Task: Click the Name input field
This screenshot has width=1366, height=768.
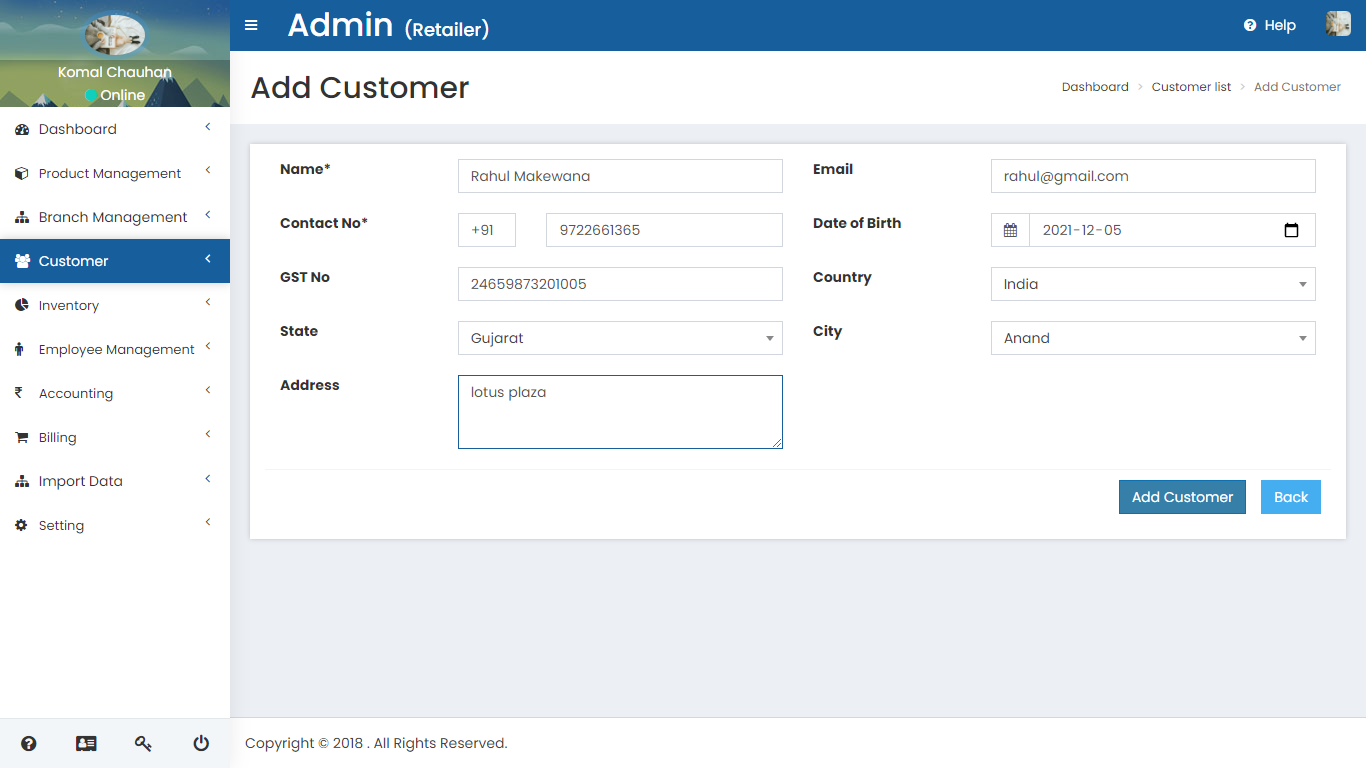Action: (x=619, y=176)
